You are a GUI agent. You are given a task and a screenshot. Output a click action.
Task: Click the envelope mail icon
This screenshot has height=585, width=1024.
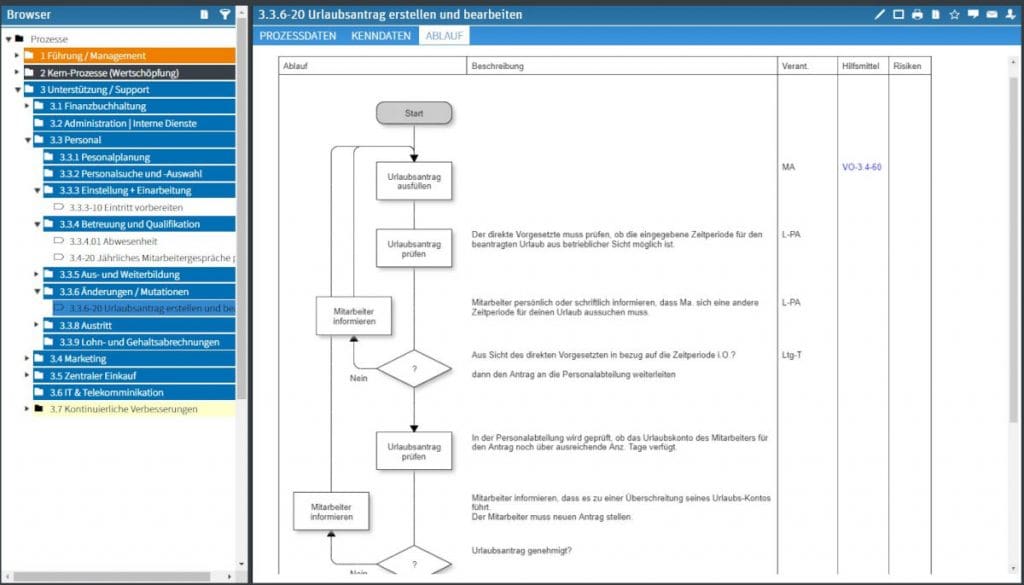pos(992,14)
